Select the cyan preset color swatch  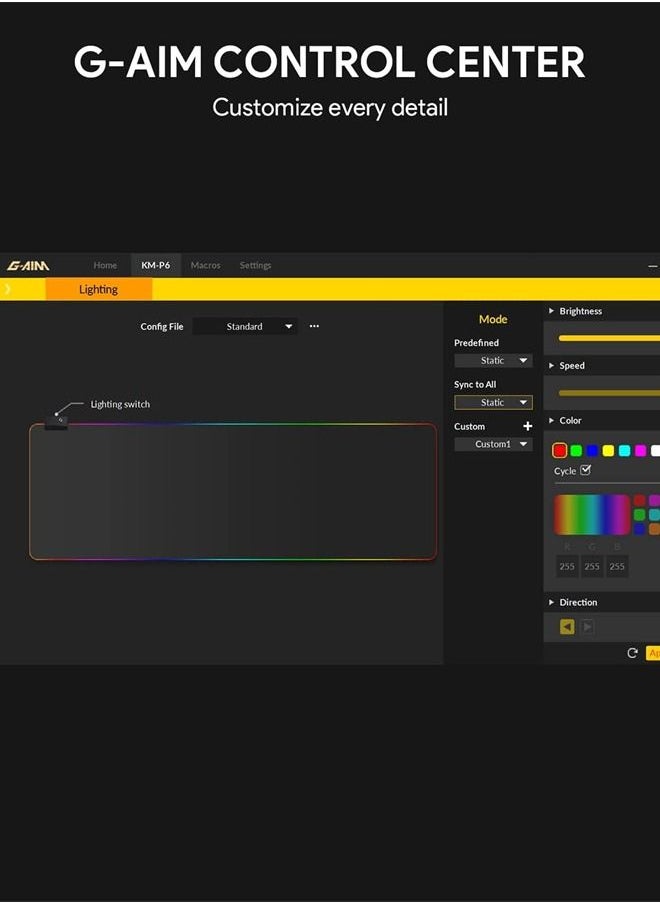pos(624,451)
